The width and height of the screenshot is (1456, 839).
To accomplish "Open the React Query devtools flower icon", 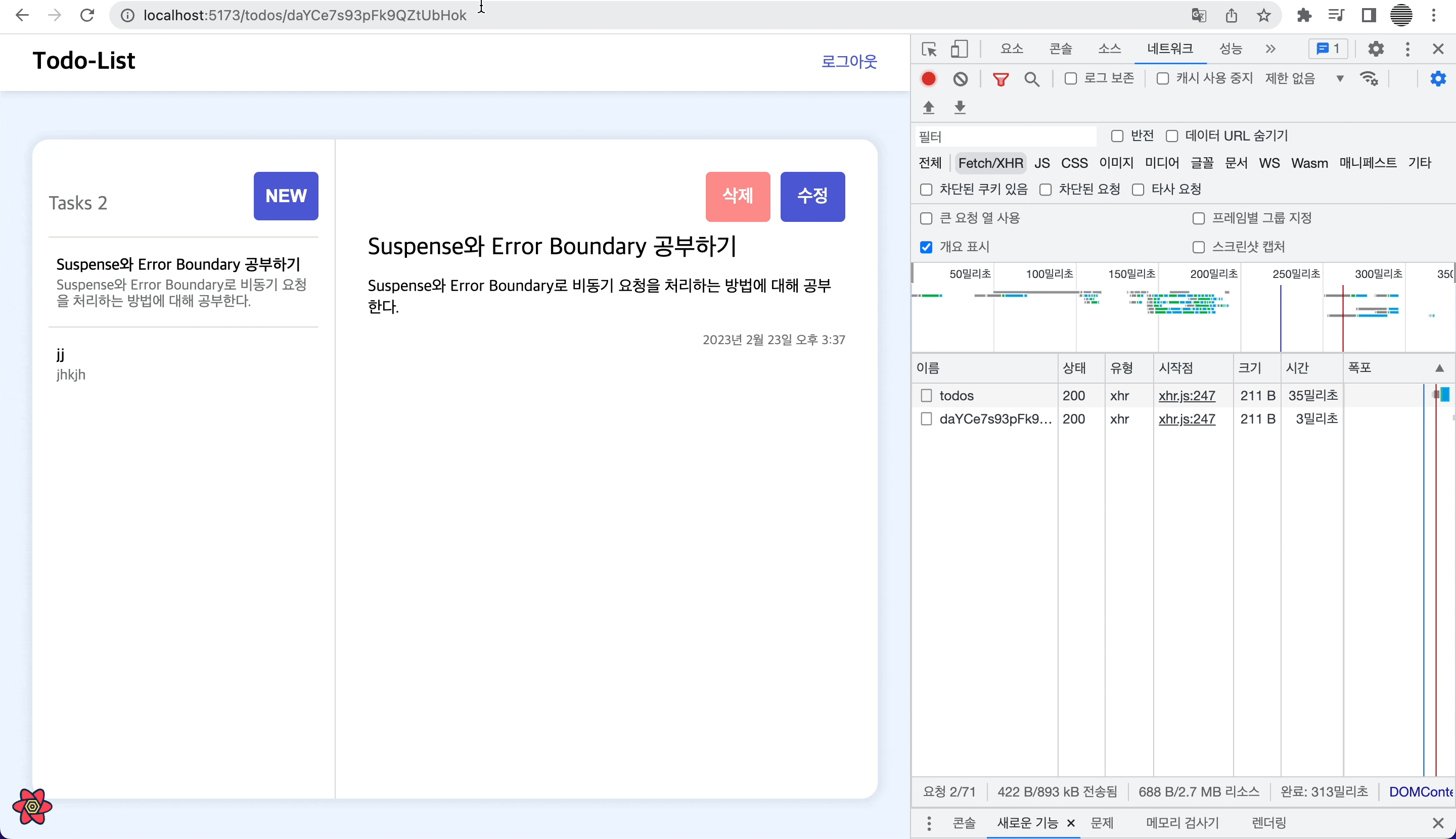I will (32, 807).
